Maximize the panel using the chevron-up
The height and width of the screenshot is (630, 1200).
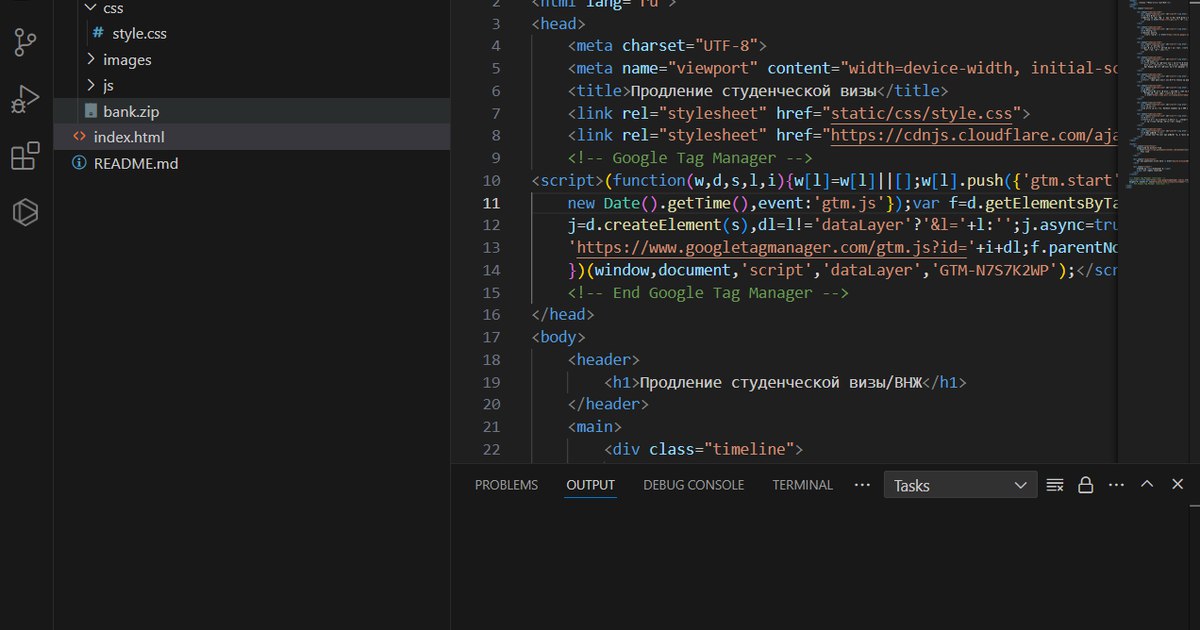(x=1147, y=485)
